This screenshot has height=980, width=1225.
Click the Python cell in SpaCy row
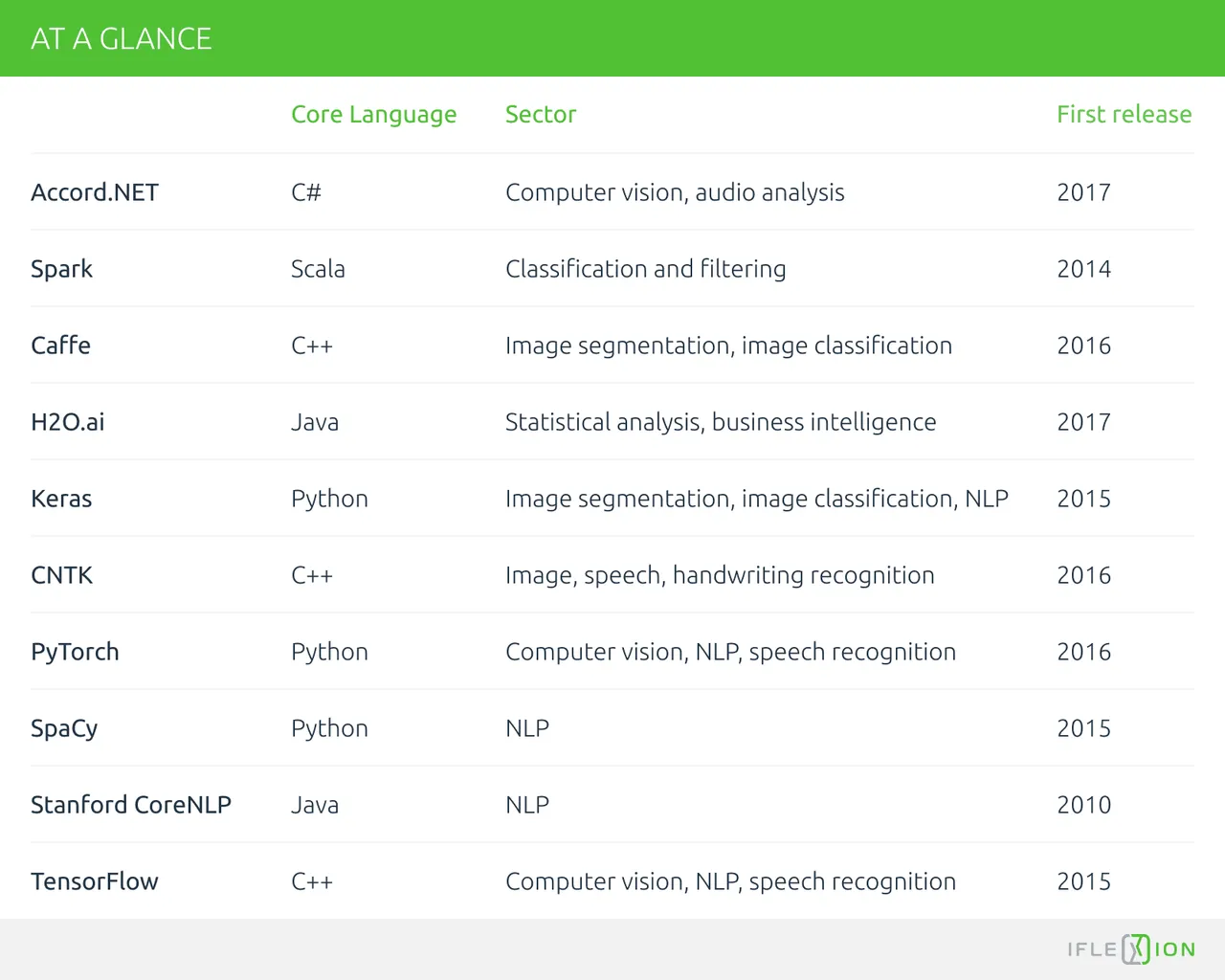(x=330, y=729)
